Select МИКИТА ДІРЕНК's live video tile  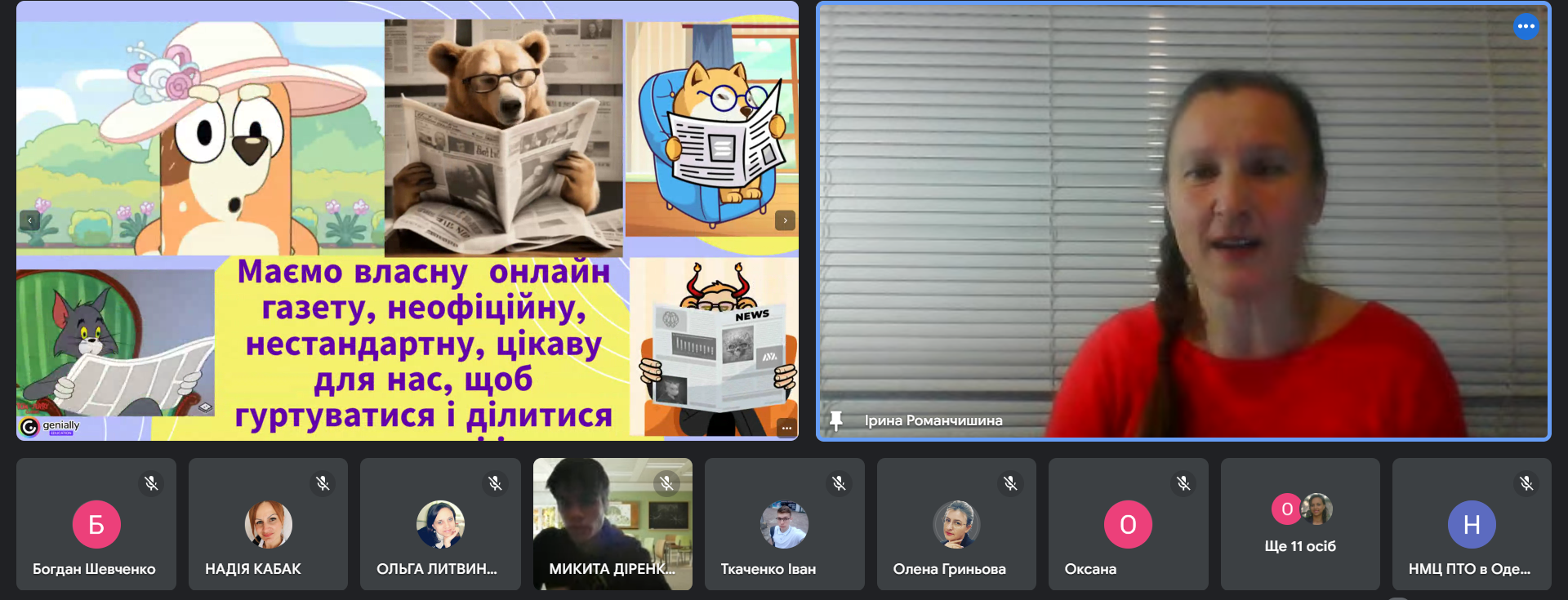pos(612,522)
